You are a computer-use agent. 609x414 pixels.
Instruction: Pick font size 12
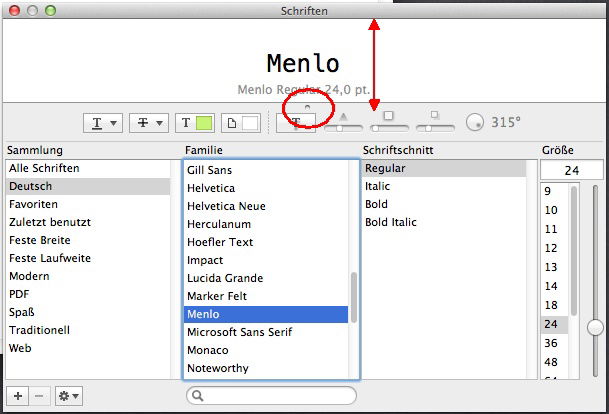(x=555, y=248)
